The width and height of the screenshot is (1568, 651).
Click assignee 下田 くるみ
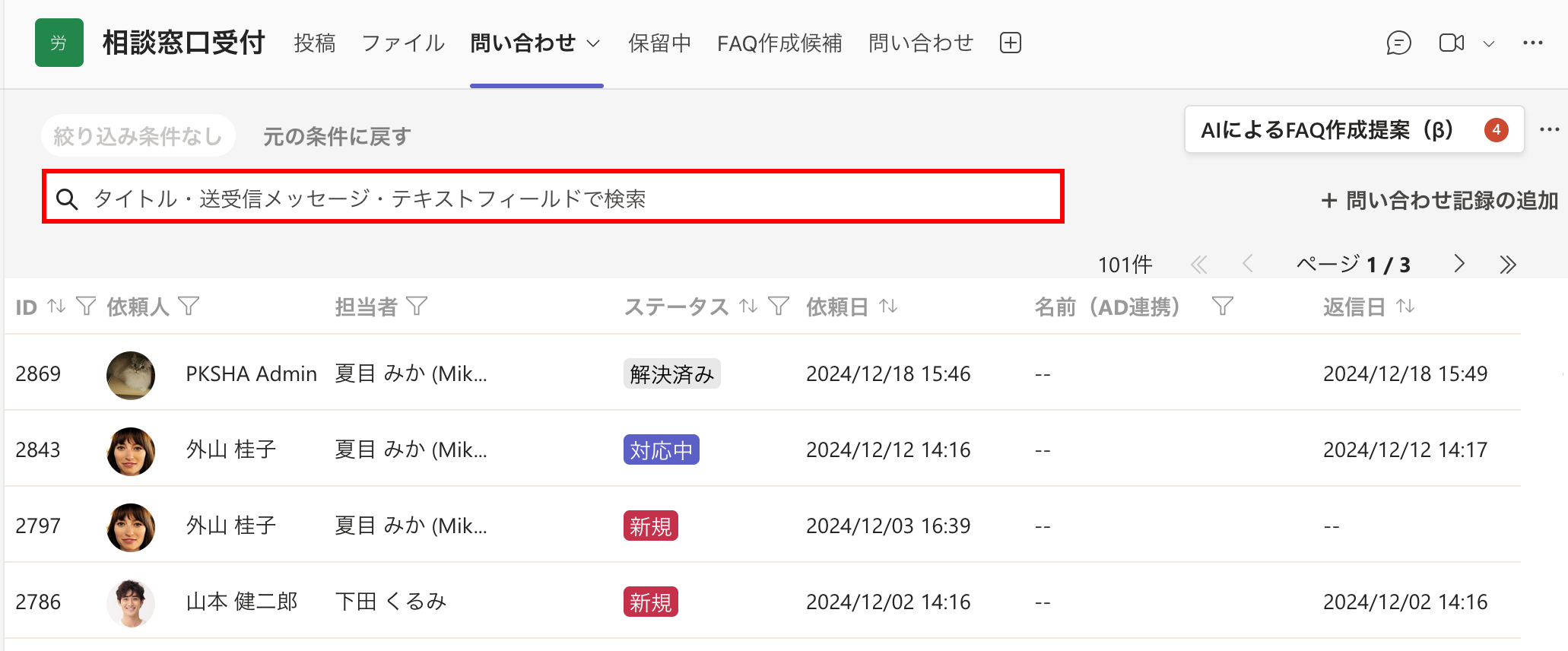tap(391, 602)
